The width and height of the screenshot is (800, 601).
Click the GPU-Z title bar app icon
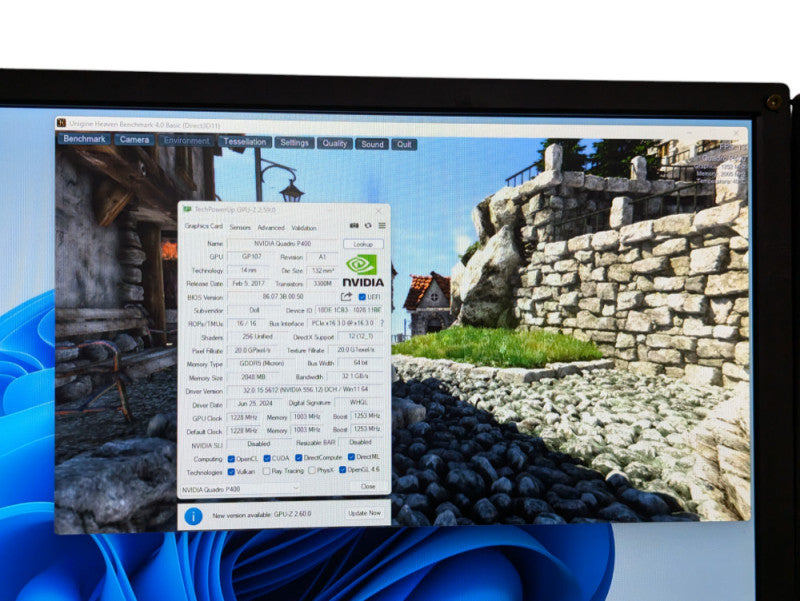coord(187,209)
